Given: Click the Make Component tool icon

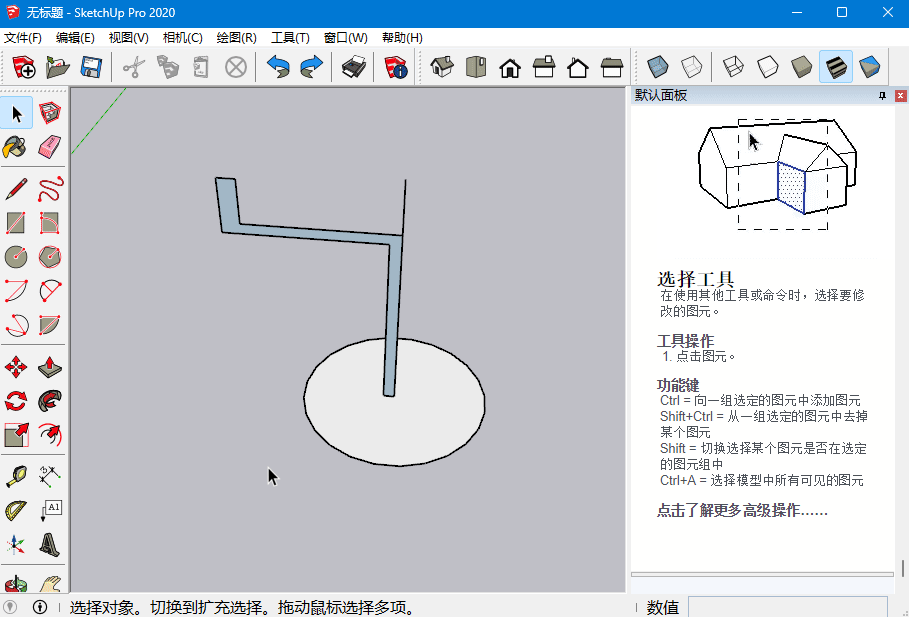Looking at the screenshot, I should coord(50,112).
